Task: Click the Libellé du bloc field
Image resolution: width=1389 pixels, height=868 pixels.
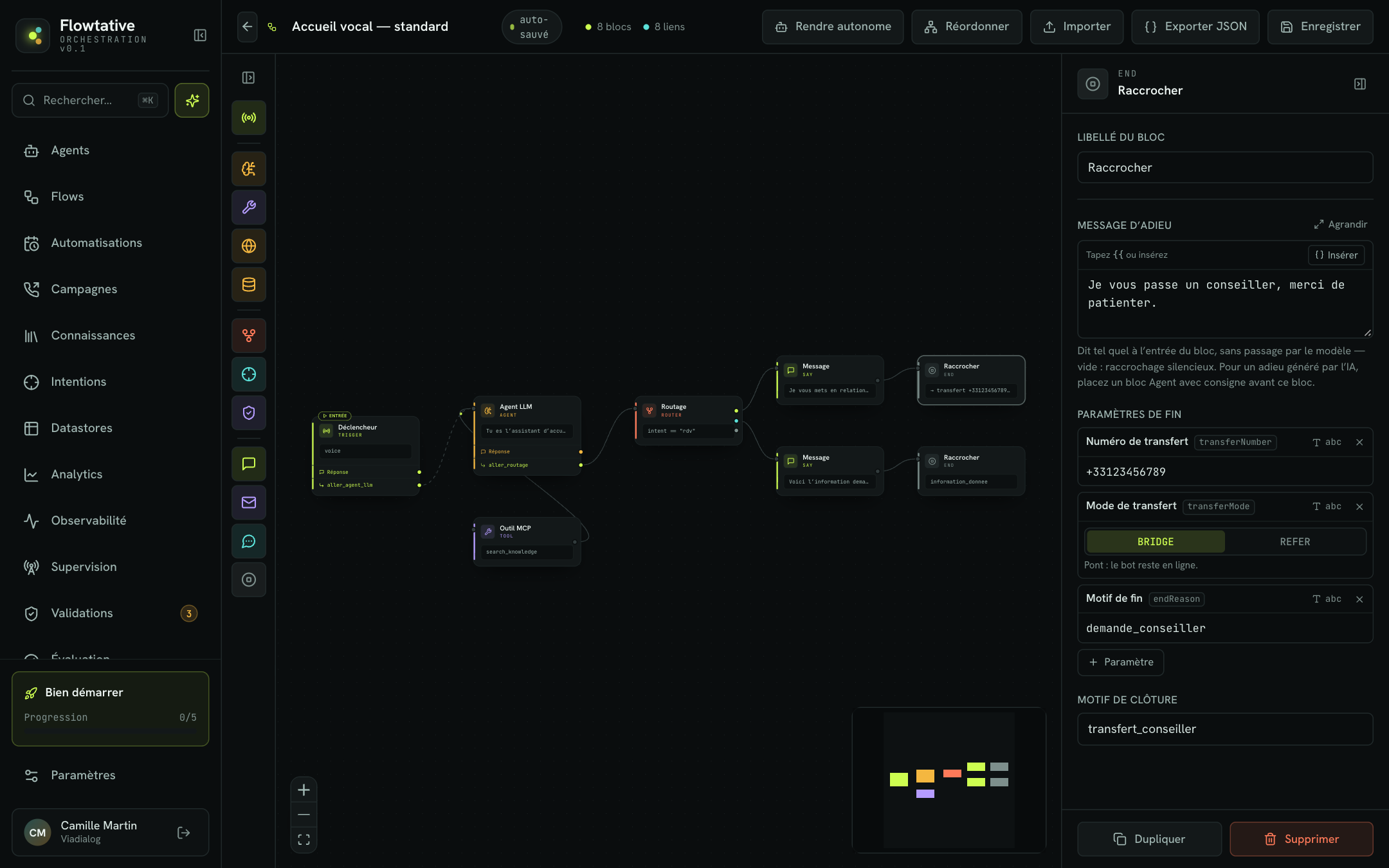Action: [1225, 168]
